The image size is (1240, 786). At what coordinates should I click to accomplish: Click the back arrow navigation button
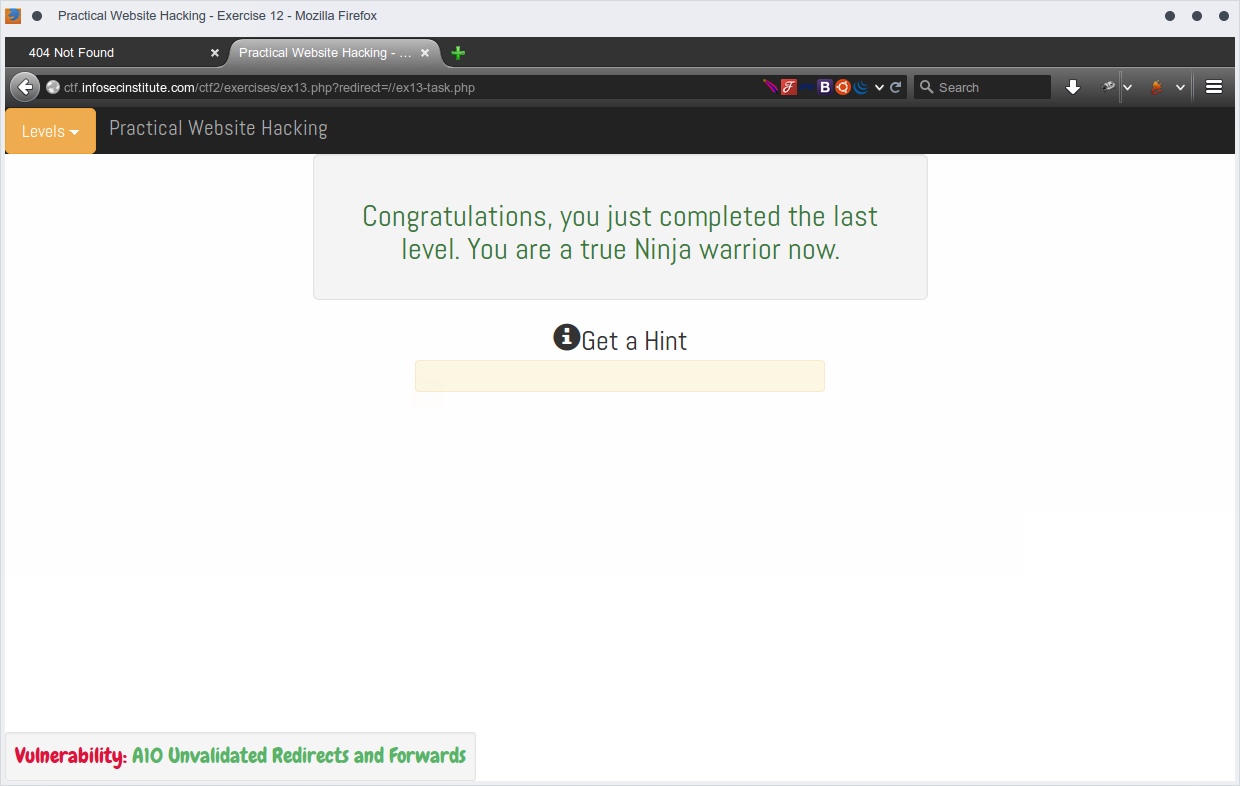point(25,87)
